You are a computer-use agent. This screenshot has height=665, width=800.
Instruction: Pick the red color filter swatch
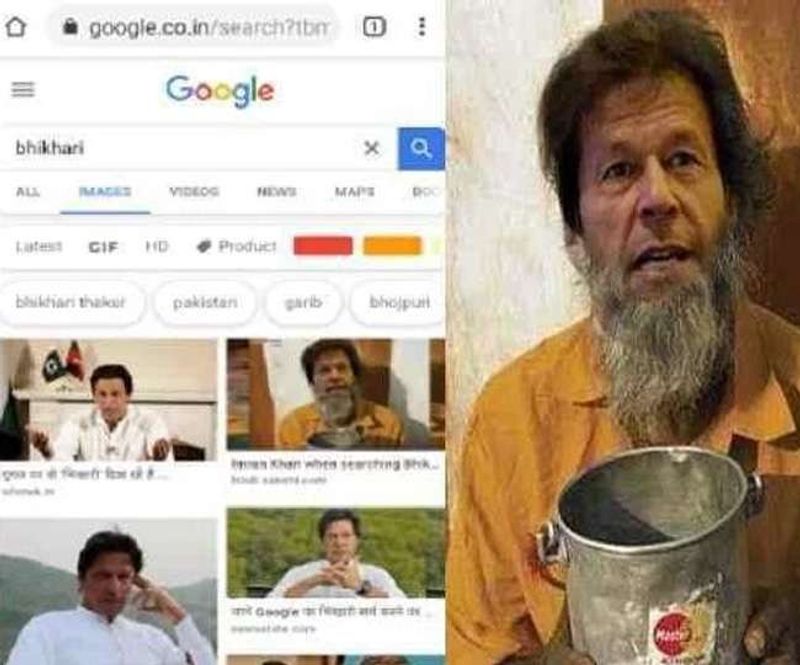[x=323, y=245]
